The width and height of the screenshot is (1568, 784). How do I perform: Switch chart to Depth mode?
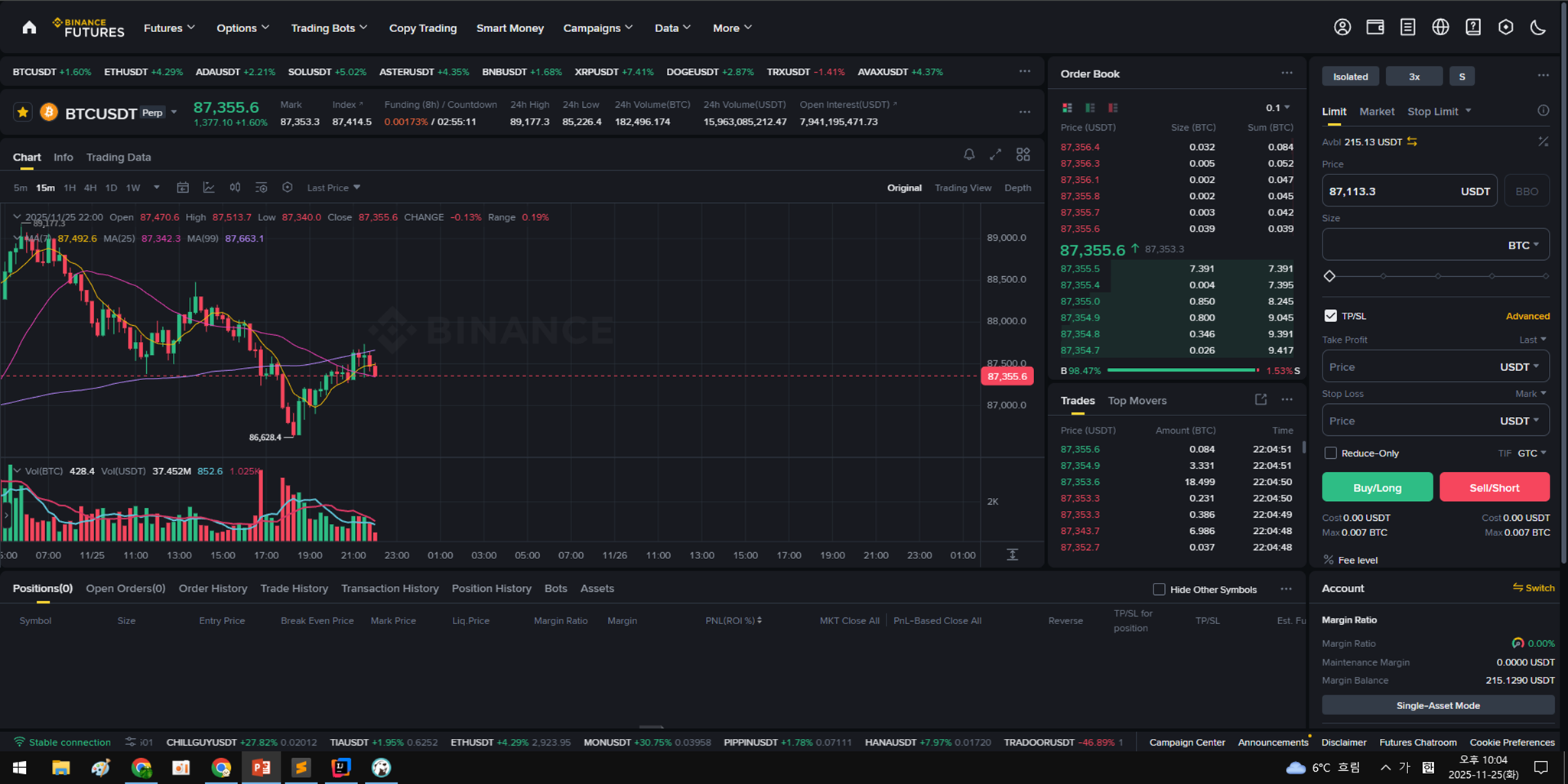tap(1017, 187)
